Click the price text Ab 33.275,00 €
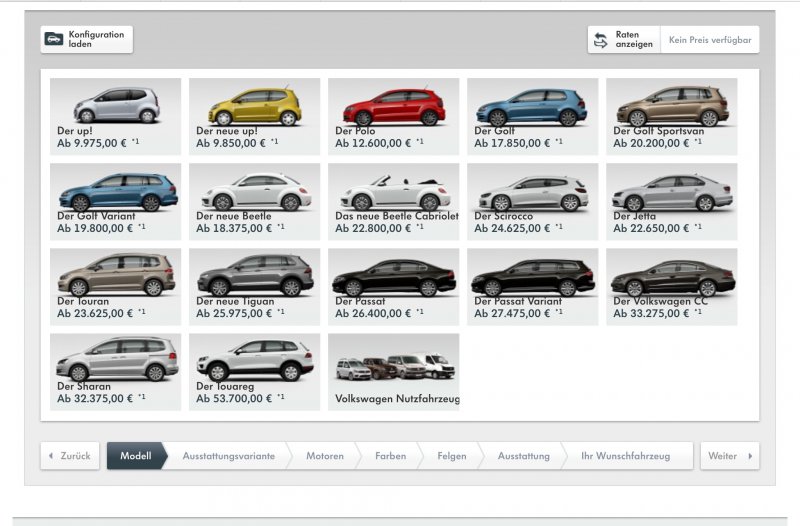Image resolution: width=800 pixels, height=526 pixels. [651, 314]
